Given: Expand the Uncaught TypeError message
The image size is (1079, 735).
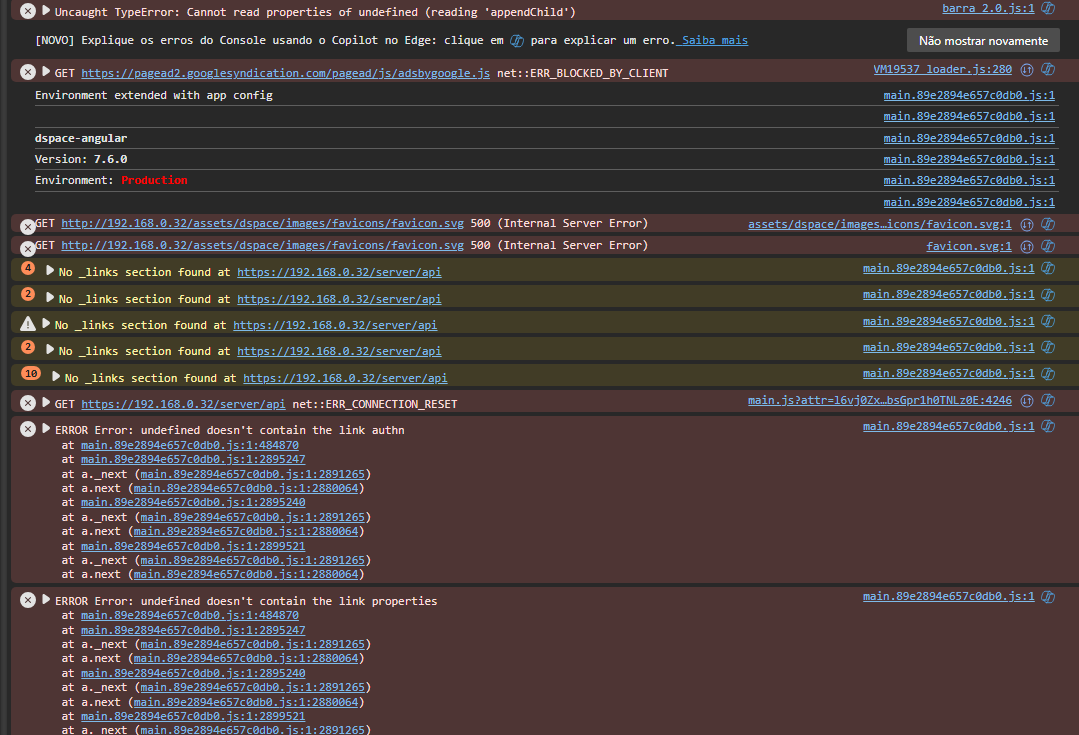Looking at the screenshot, I should pos(46,11).
